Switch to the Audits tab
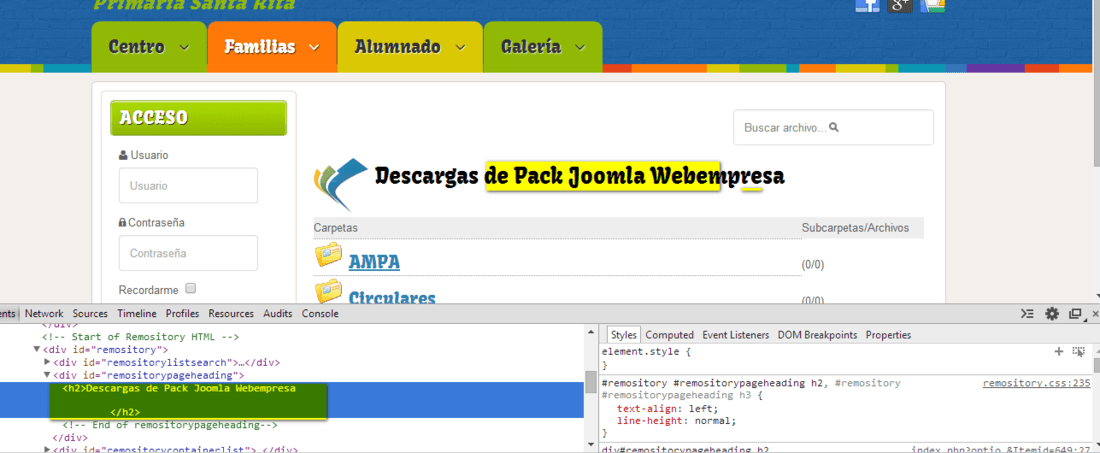 (x=278, y=313)
